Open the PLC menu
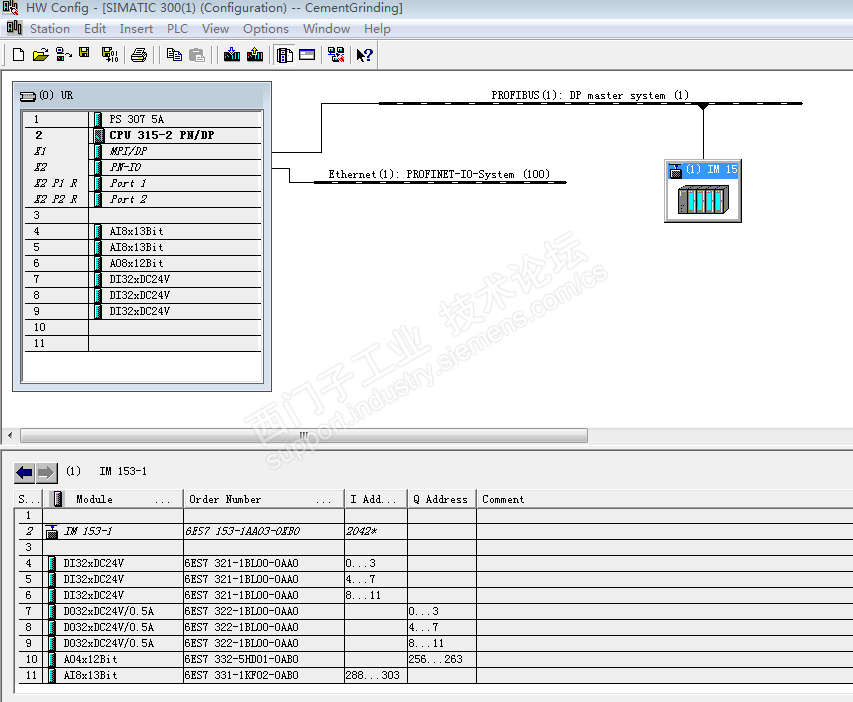The image size is (853, 702). [177, 28]
